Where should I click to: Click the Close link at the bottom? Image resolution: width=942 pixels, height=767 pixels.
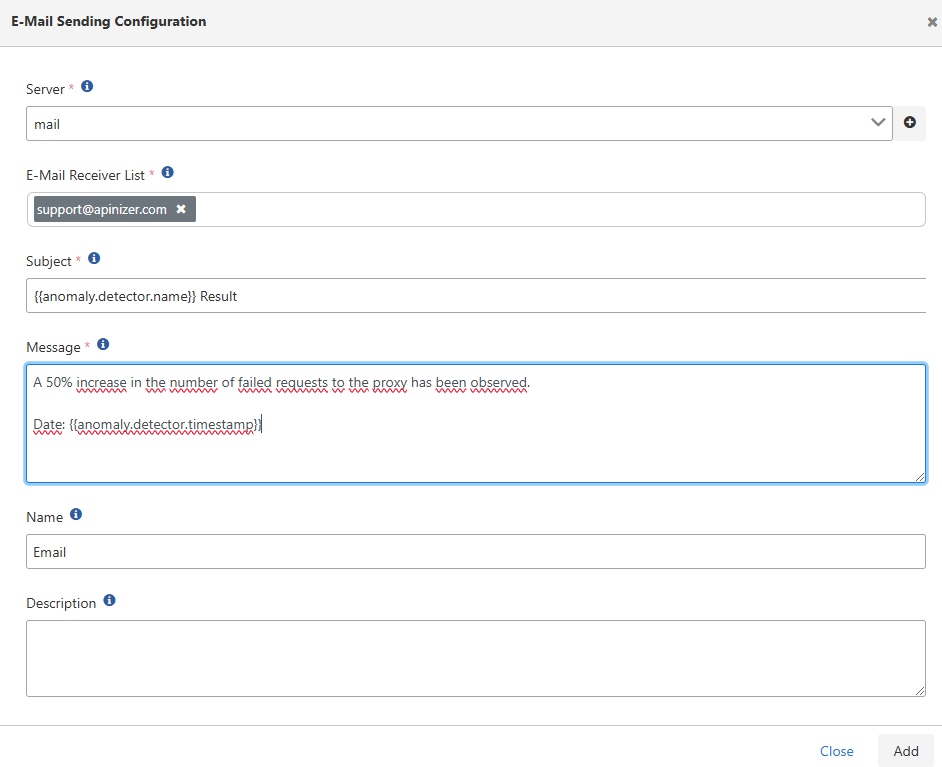836,751
